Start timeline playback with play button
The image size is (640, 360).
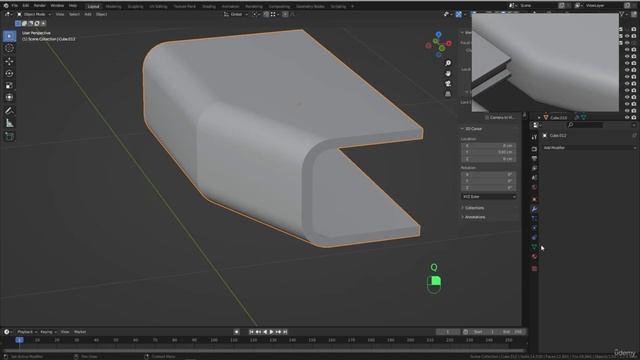(271, 332)
